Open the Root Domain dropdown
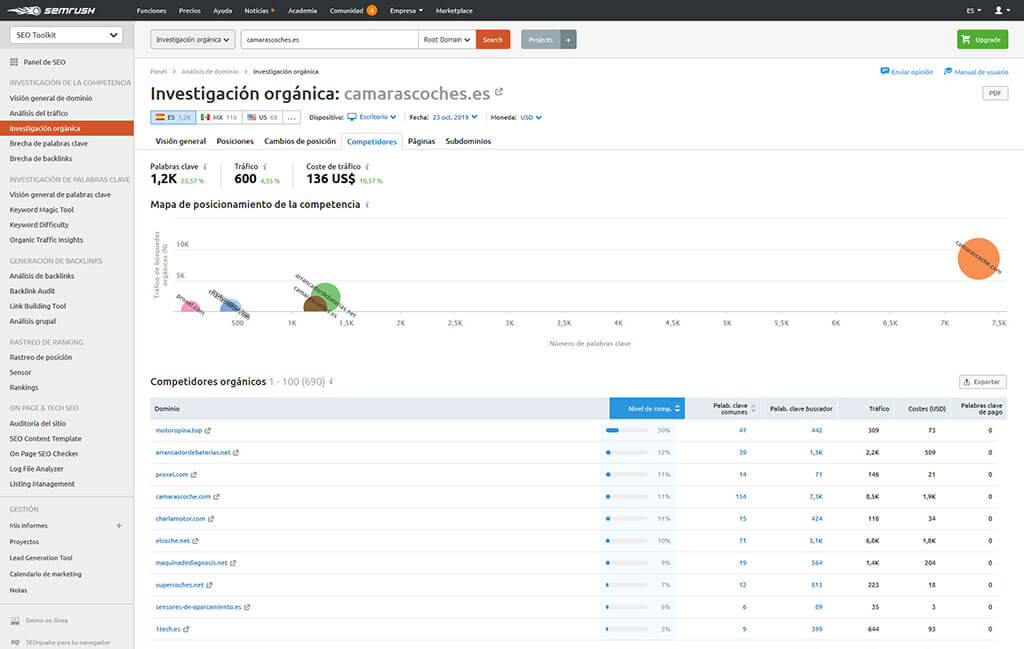This screenshot has height=649, width=1024. (447, 40)
